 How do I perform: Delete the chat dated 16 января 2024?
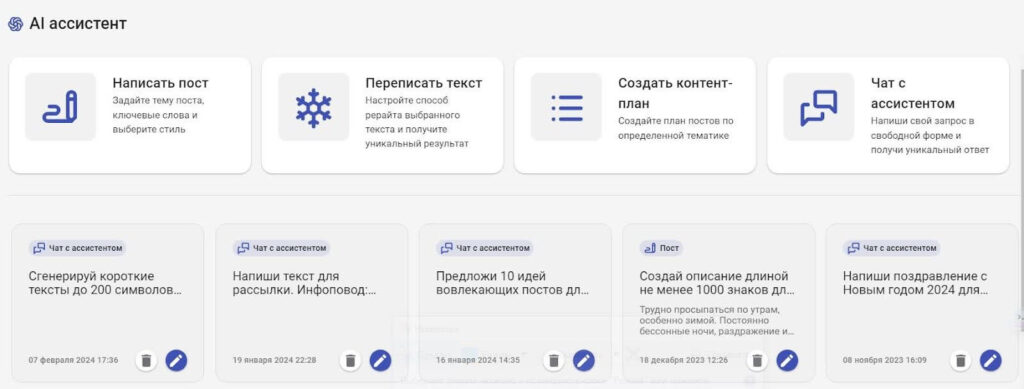tap(554, 360)
